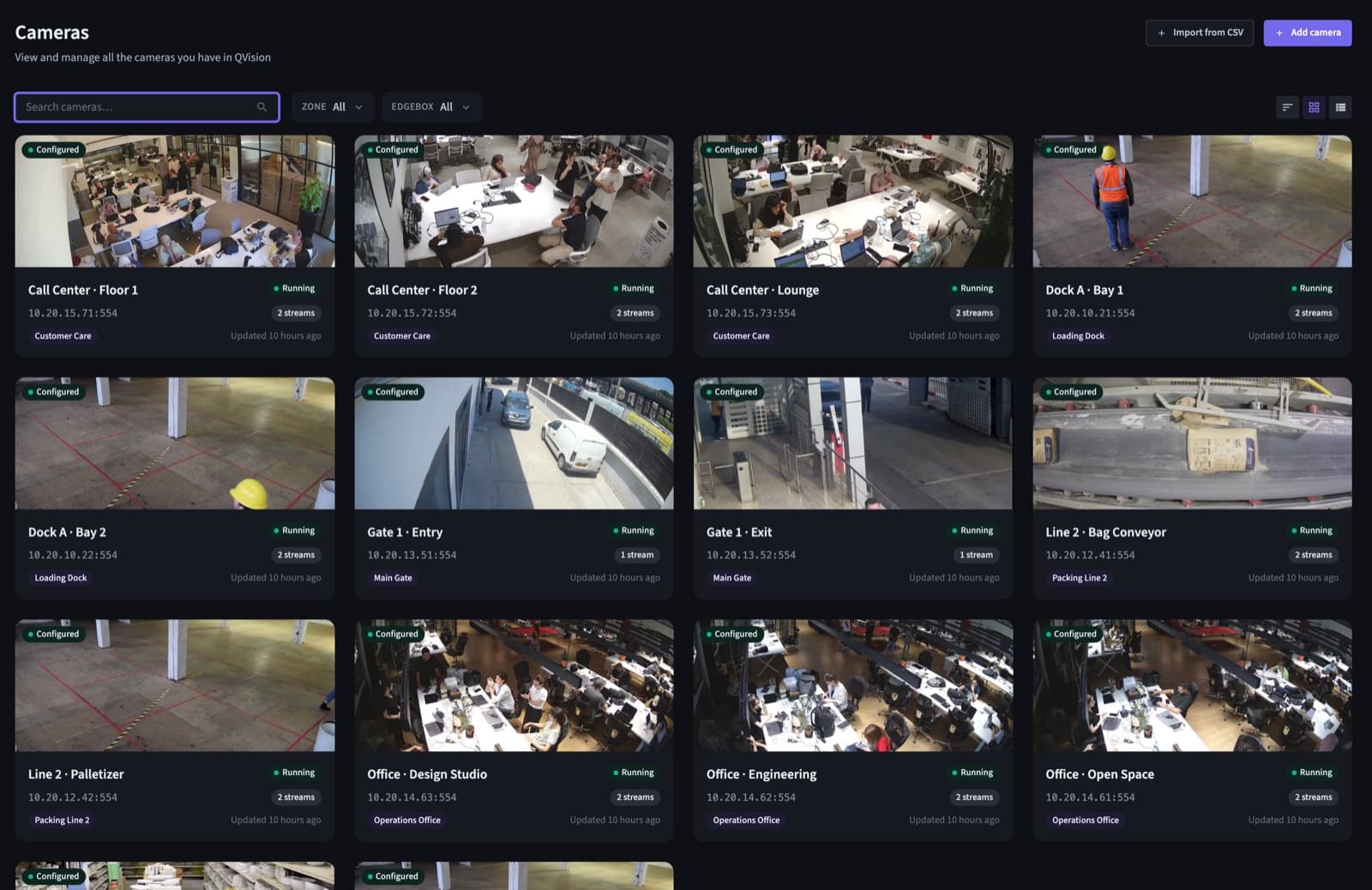This screenshot has height=890, width=1372.
Task: Click the search magnifier icon
Action: pos(262,107)
